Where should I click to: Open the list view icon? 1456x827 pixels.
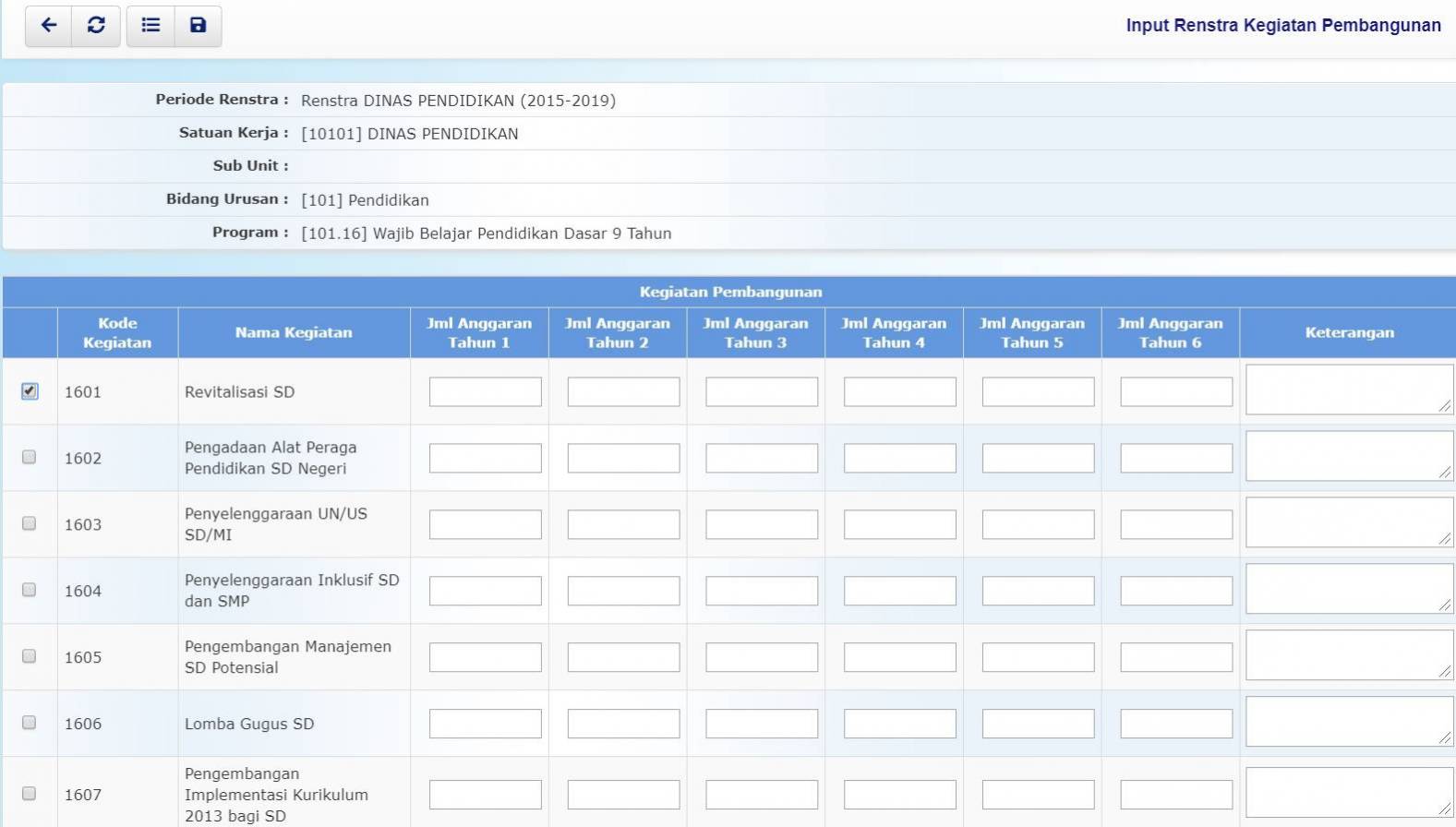pyautogui.click(x=150, y=26)
